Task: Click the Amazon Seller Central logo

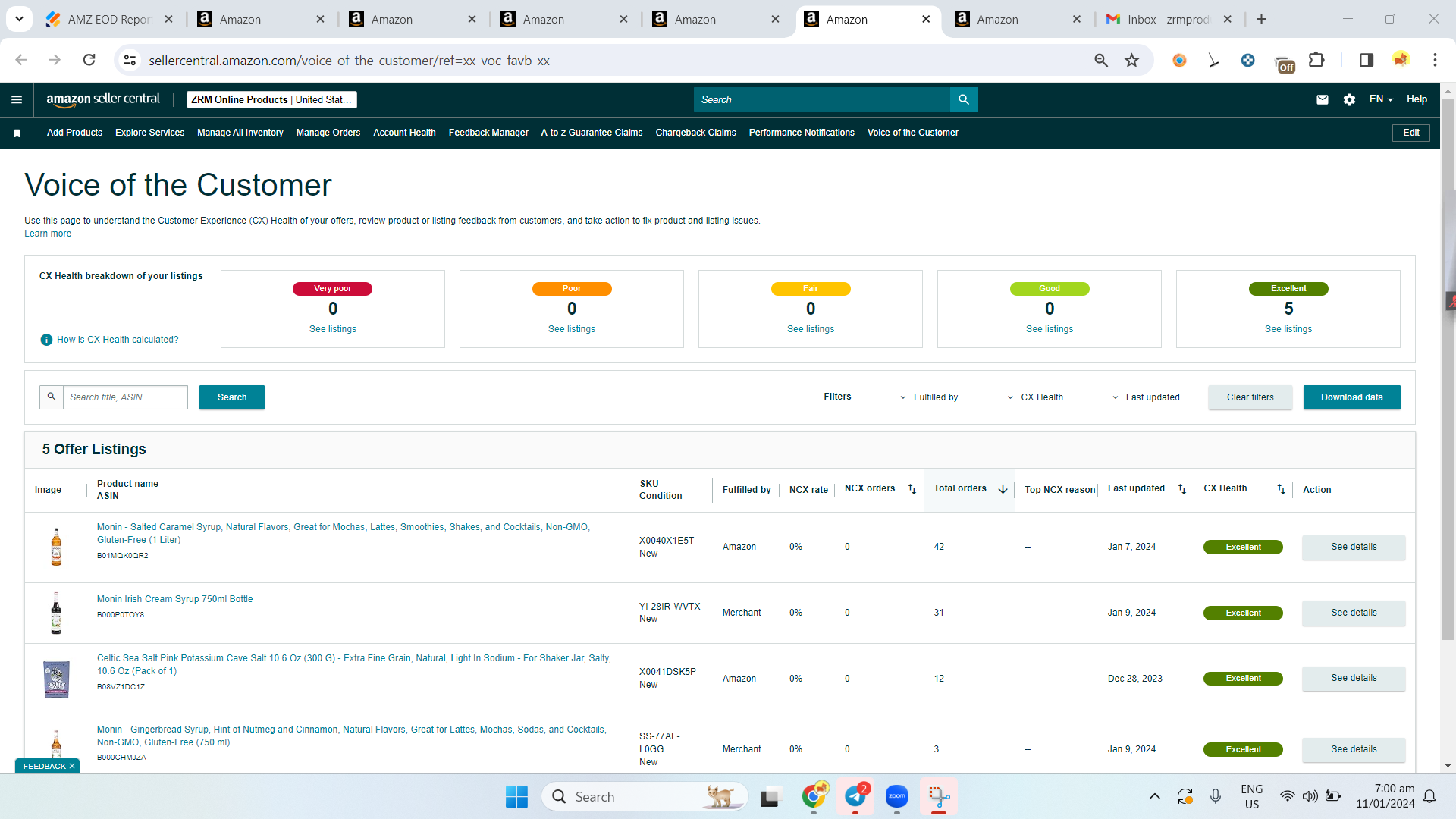Action: click(x=103, y=99)
